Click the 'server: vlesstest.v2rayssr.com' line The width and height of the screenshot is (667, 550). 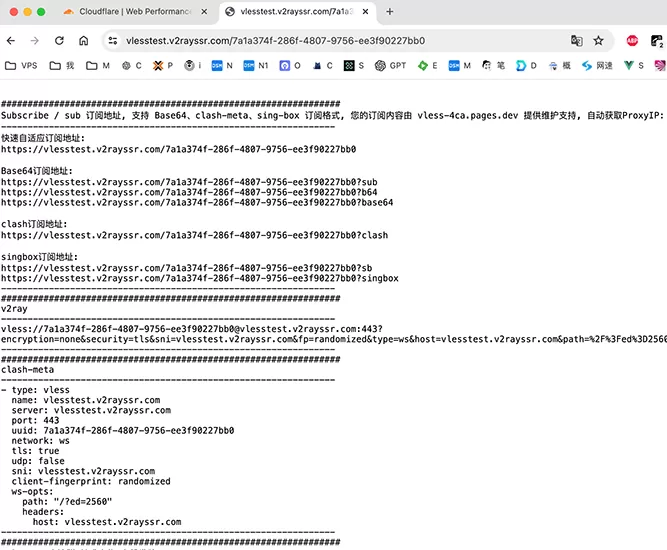click(91, 410)
